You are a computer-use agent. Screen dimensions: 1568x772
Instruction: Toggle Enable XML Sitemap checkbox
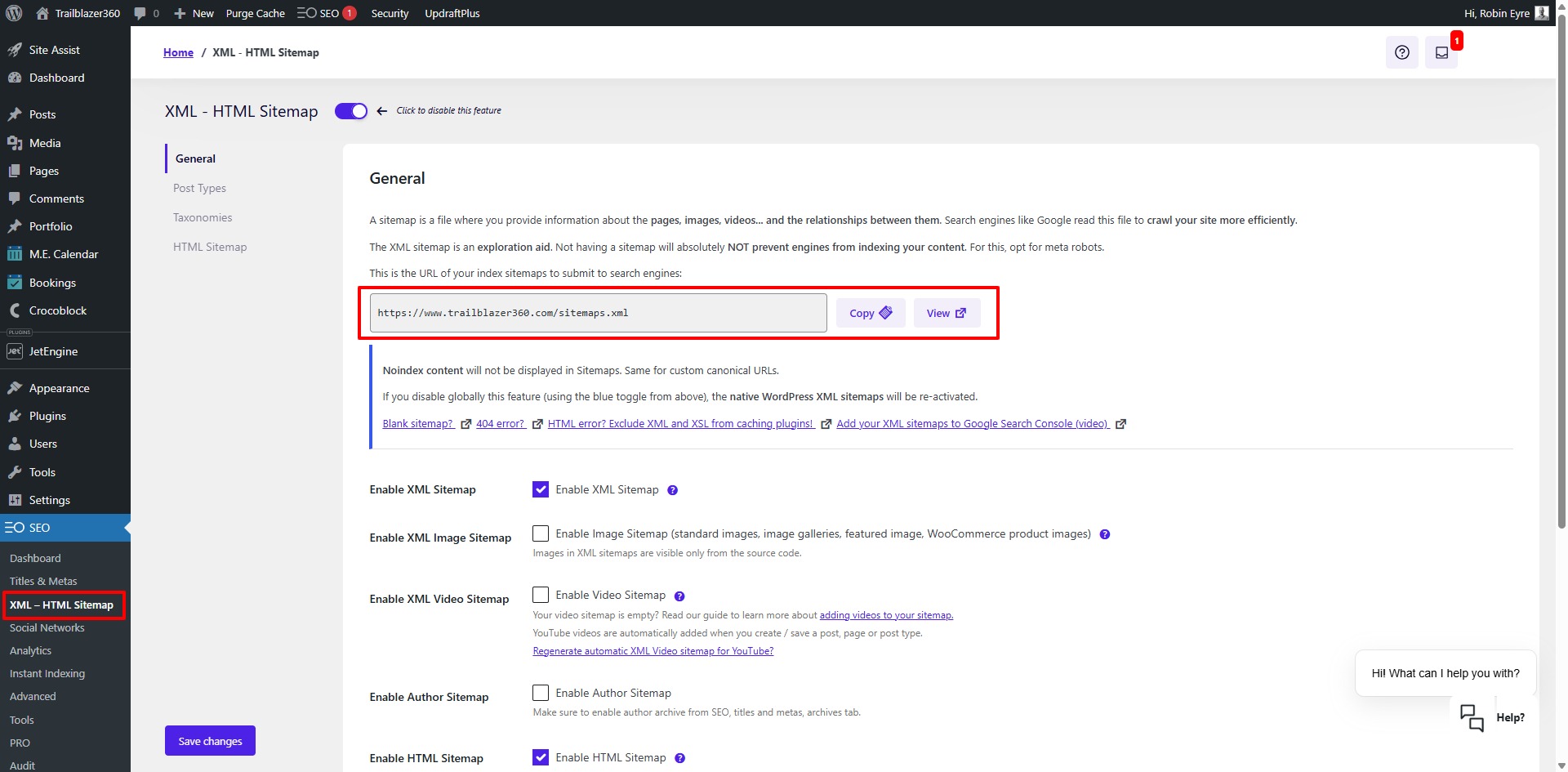pyautogui.click(x=541, y=489)
